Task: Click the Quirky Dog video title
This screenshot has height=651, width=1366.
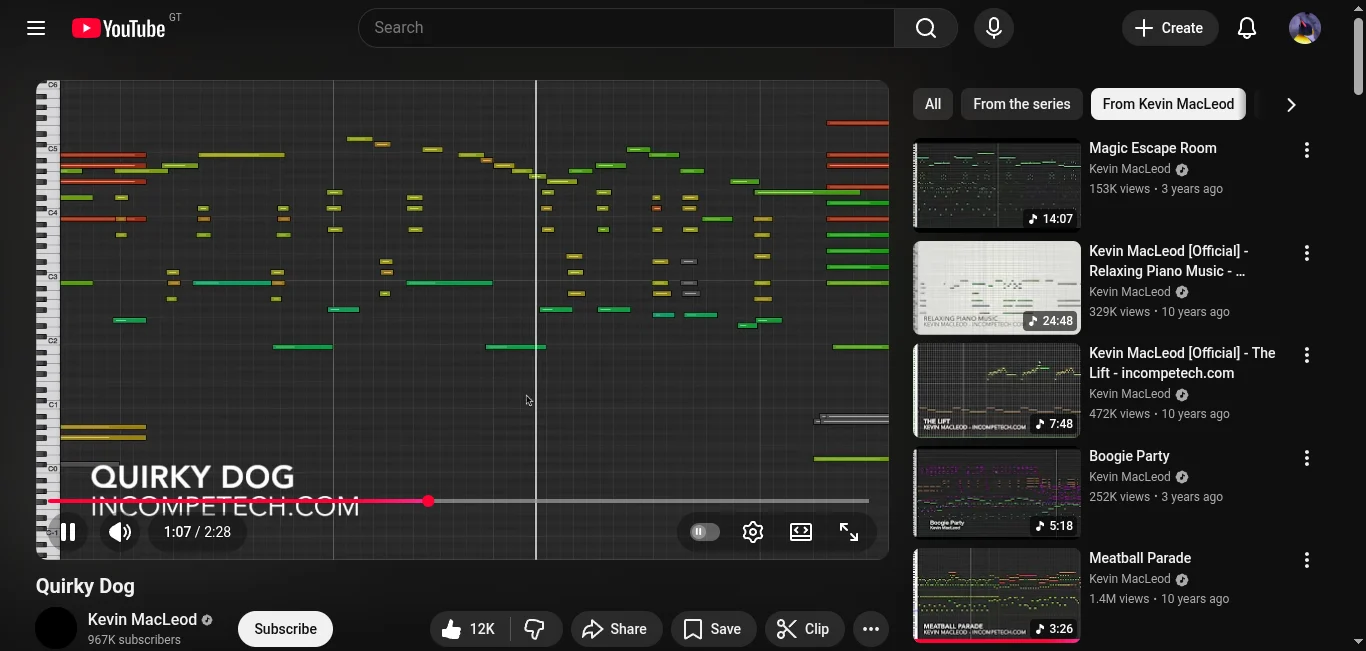Action: 85,587
